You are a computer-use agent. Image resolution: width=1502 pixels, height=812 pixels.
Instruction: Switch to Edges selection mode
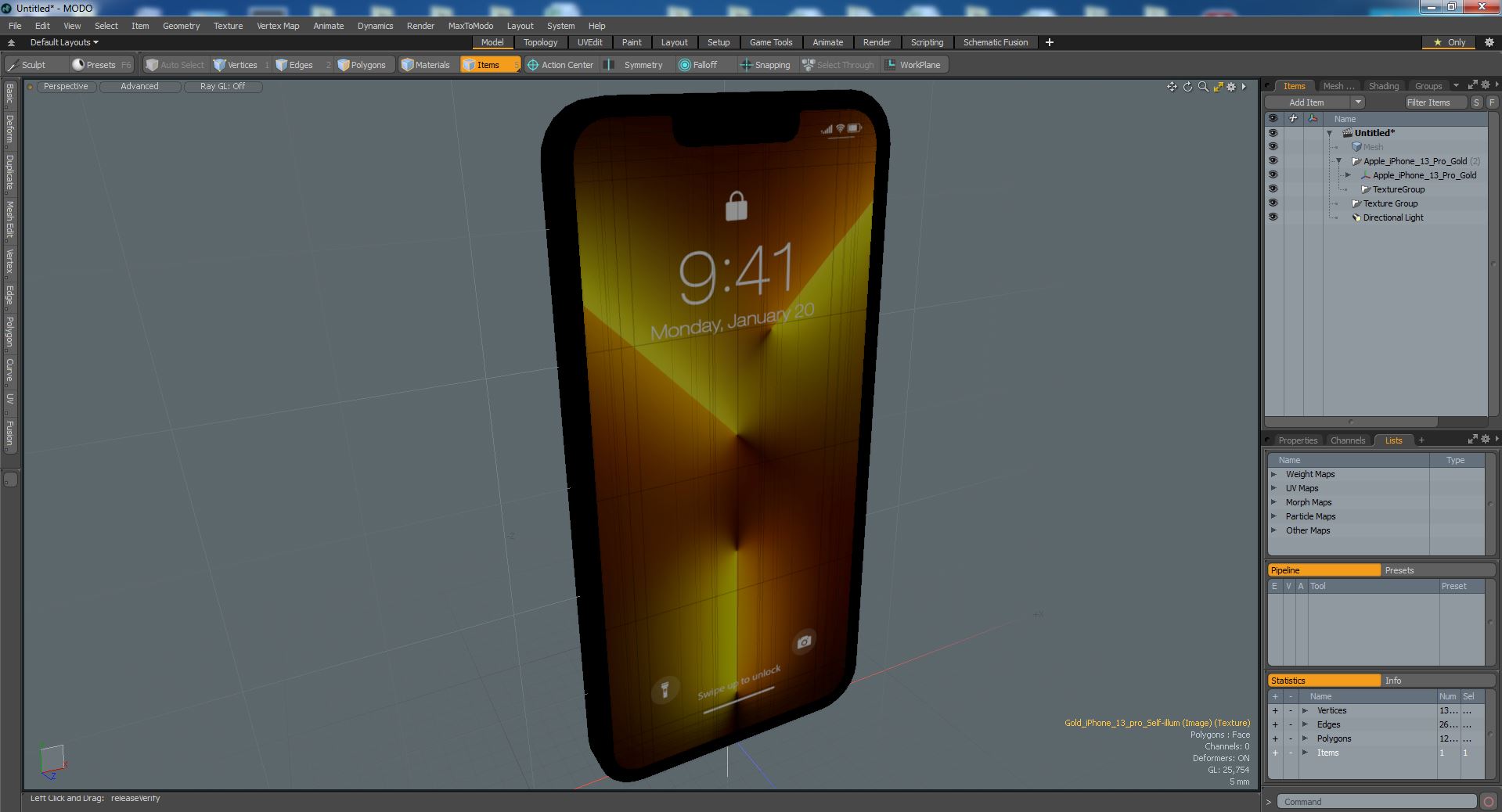pos(301,65)
